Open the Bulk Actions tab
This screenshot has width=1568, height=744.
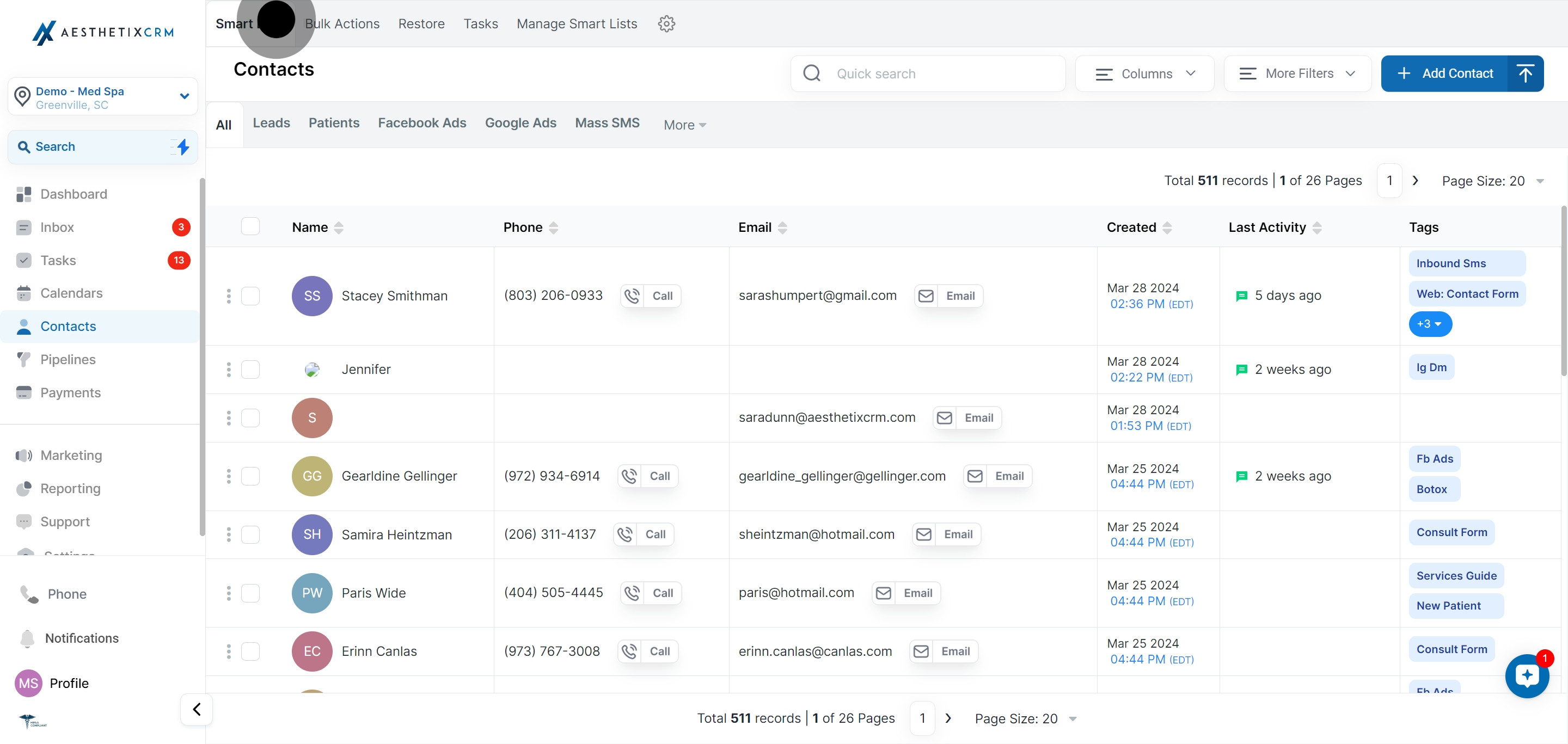(342, 24)
